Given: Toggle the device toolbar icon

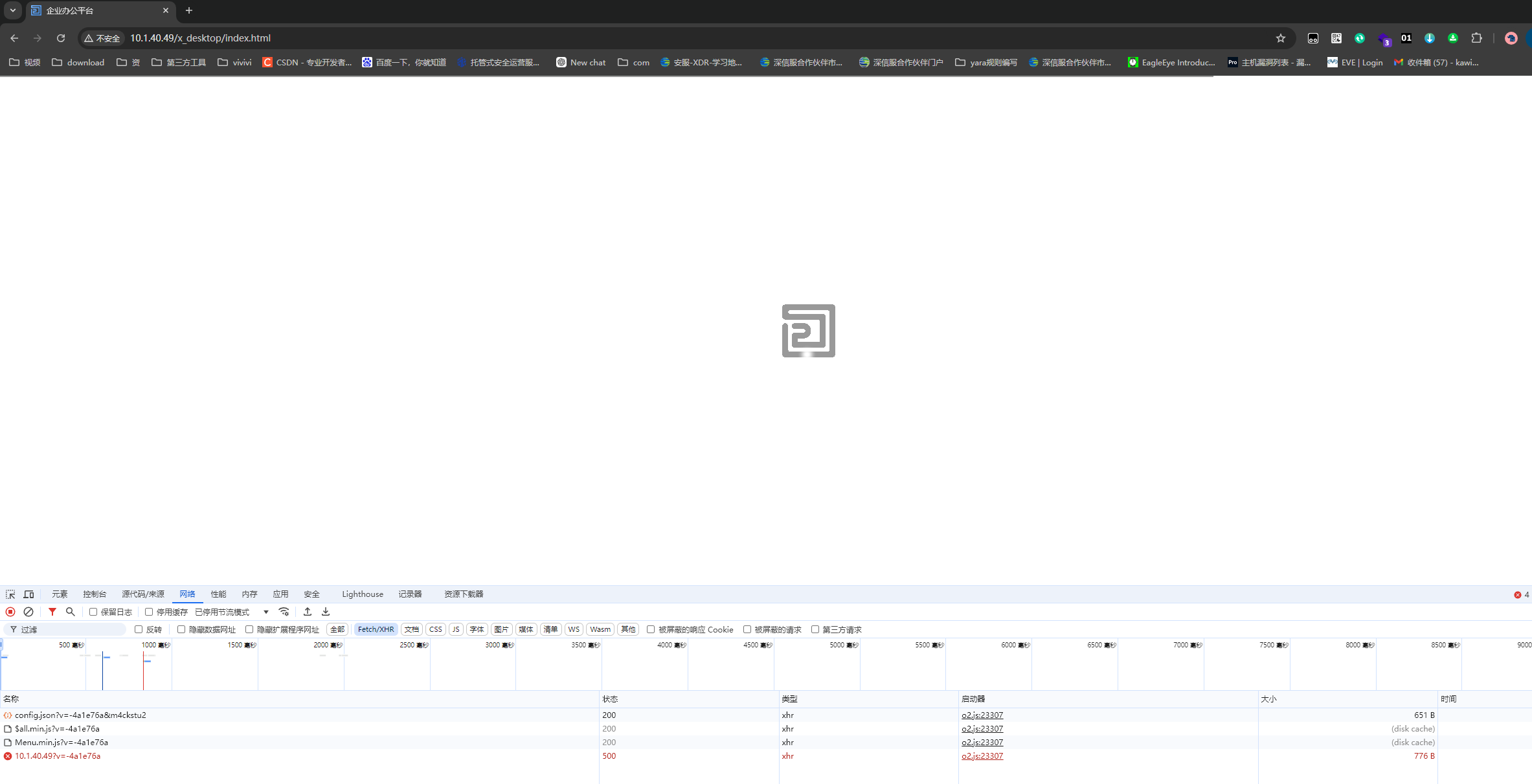Looking at the screenshot, I should 28,594.
